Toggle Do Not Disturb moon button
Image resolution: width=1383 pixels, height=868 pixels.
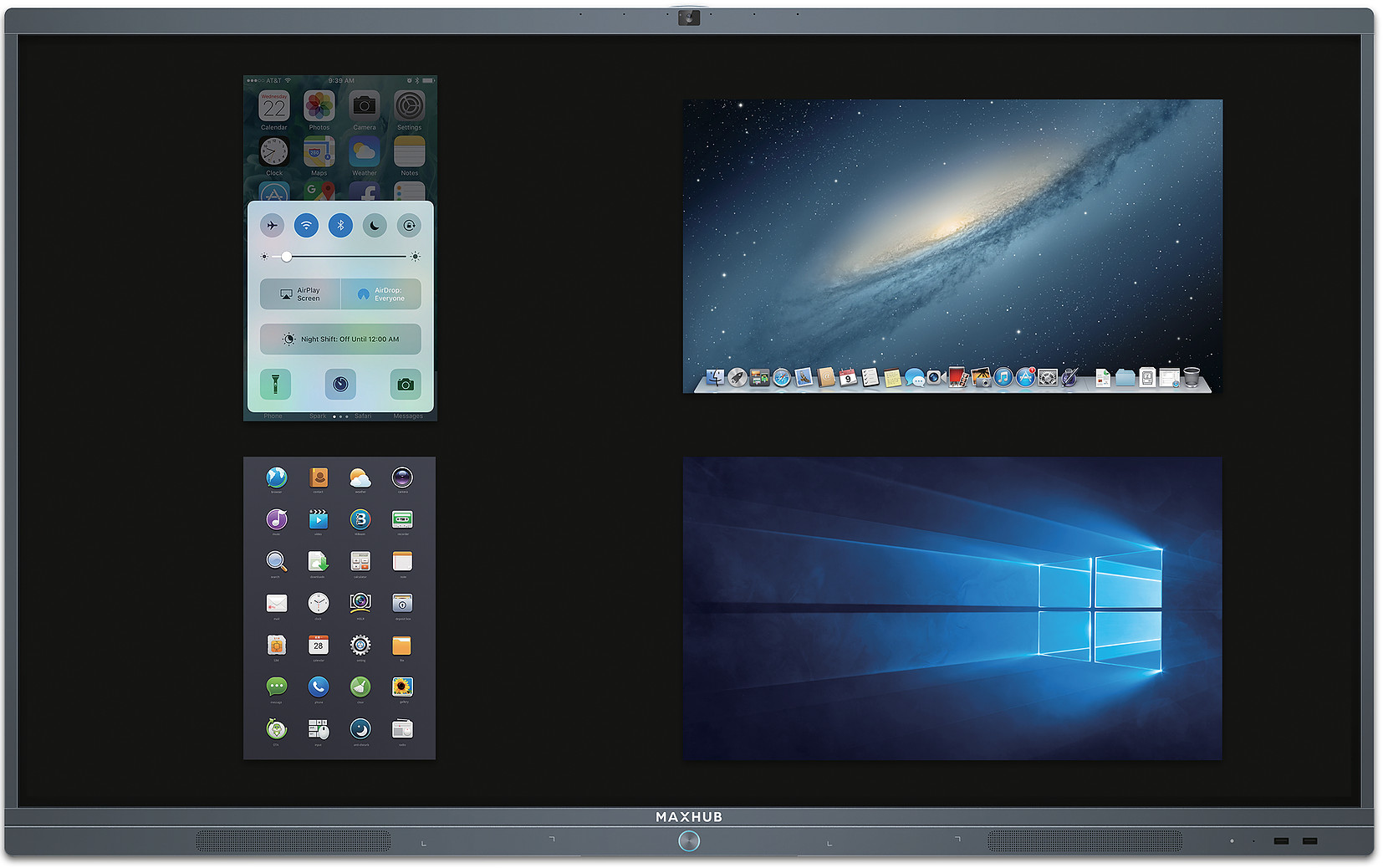[375, 225]
